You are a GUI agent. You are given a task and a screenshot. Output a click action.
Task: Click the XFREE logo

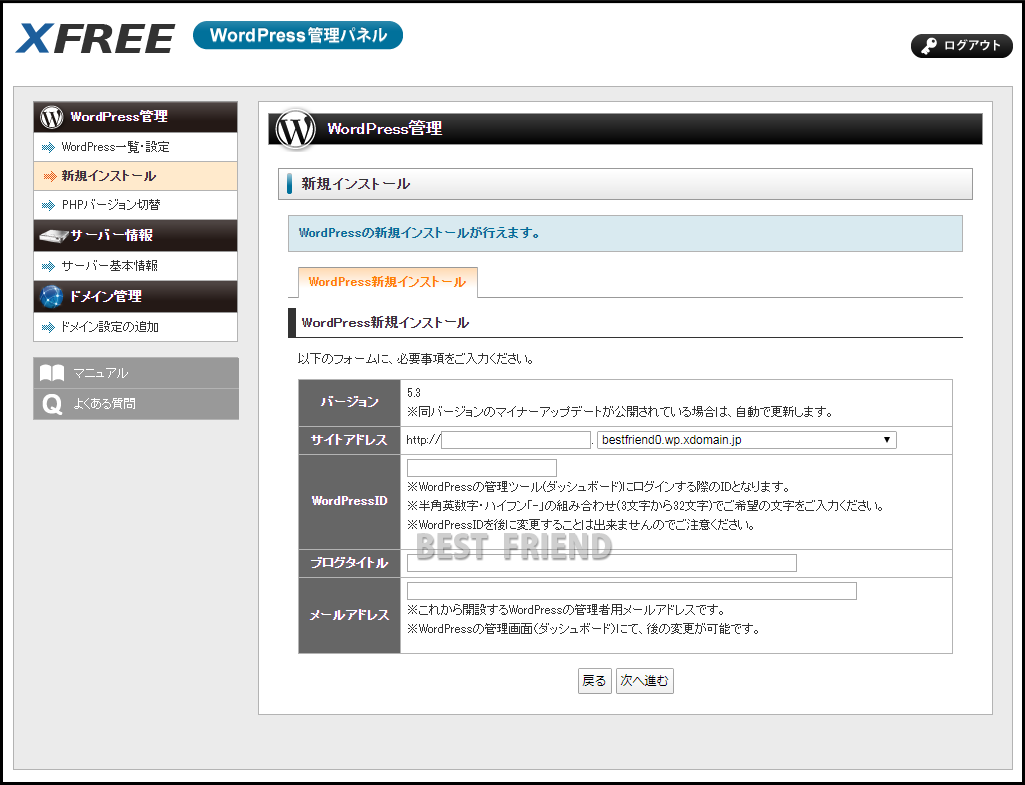(x=95, y=39)
